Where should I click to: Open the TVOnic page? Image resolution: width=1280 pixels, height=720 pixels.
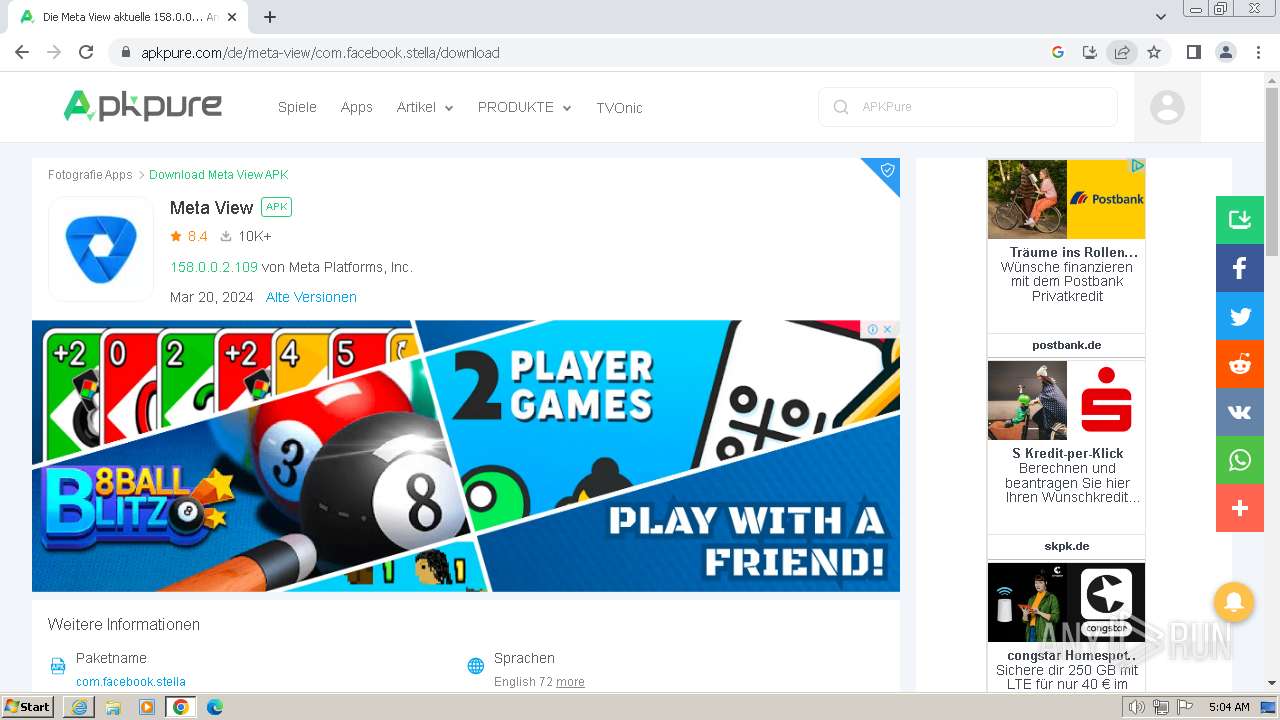(x=619, y=108)
